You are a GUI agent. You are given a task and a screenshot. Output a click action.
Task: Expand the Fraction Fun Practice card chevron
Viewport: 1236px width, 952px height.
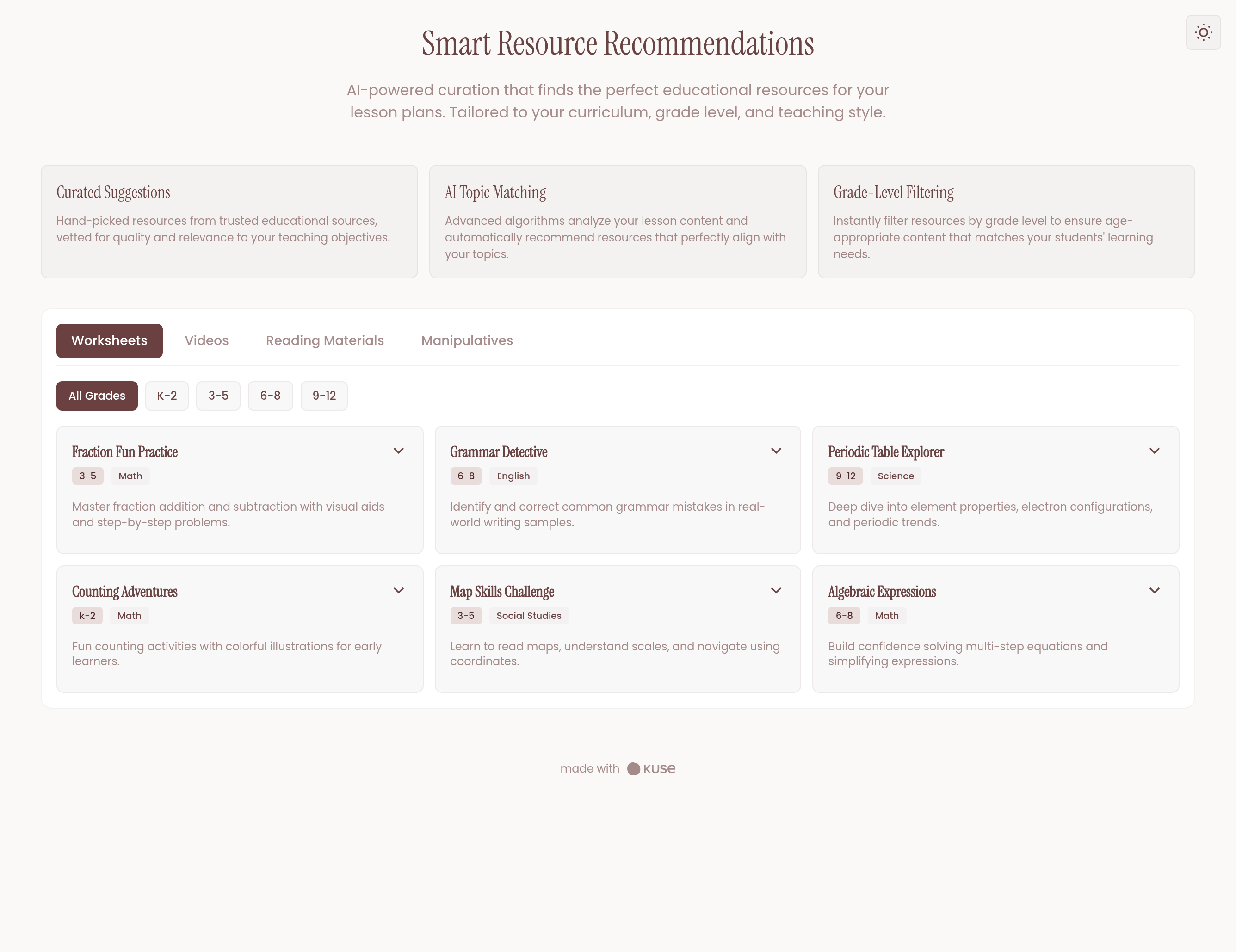click(x=398, y=451)
